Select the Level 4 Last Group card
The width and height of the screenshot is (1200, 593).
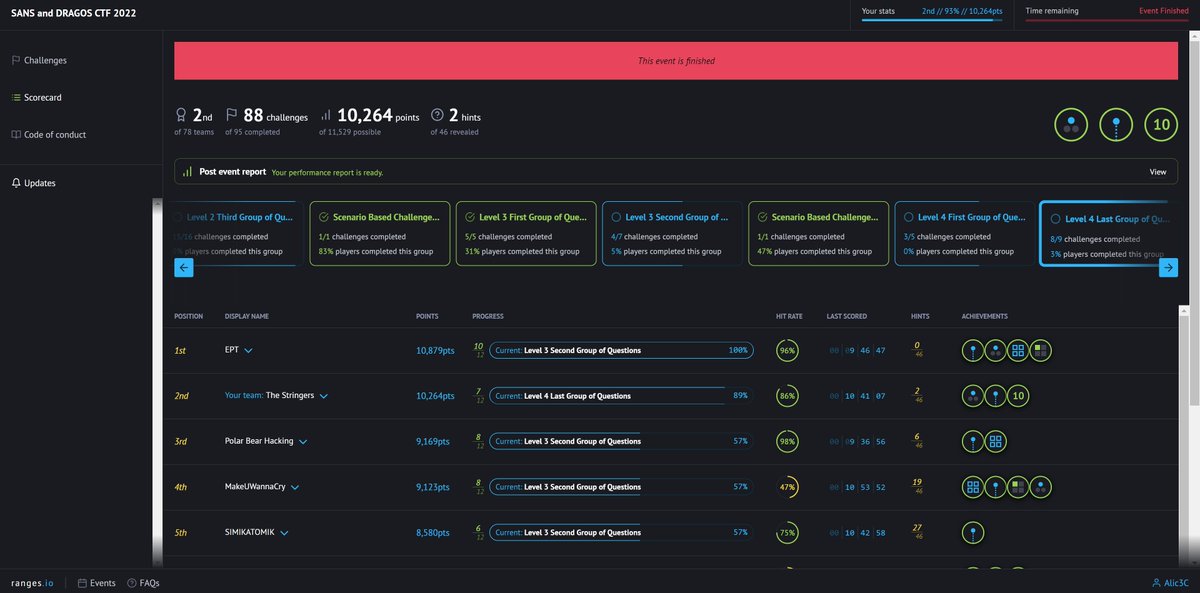[x=1109, y=235]
